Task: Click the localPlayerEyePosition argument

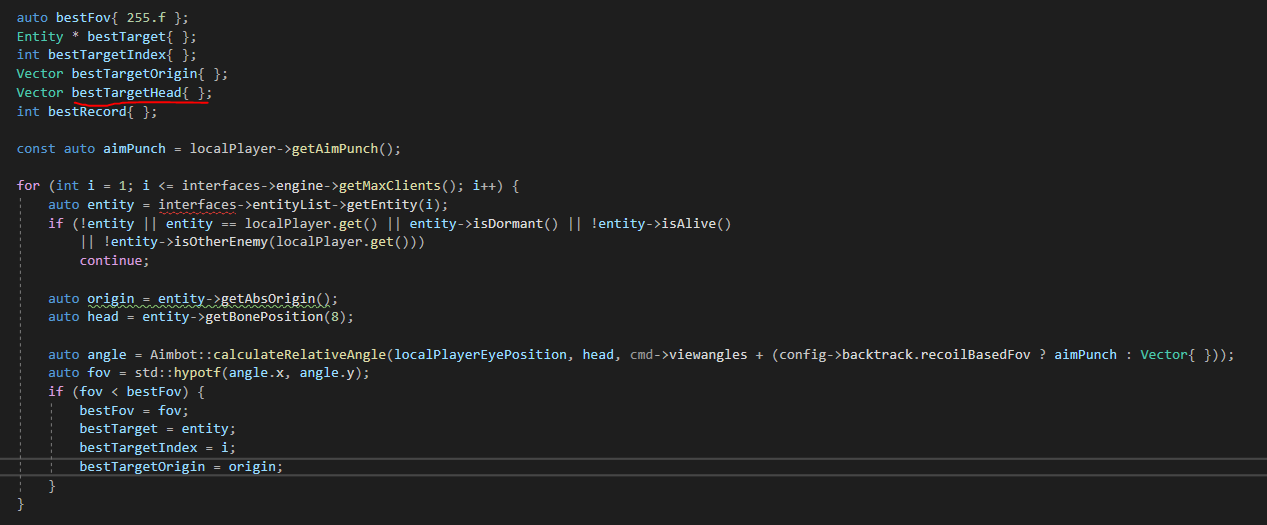Action: coord(478,354)
